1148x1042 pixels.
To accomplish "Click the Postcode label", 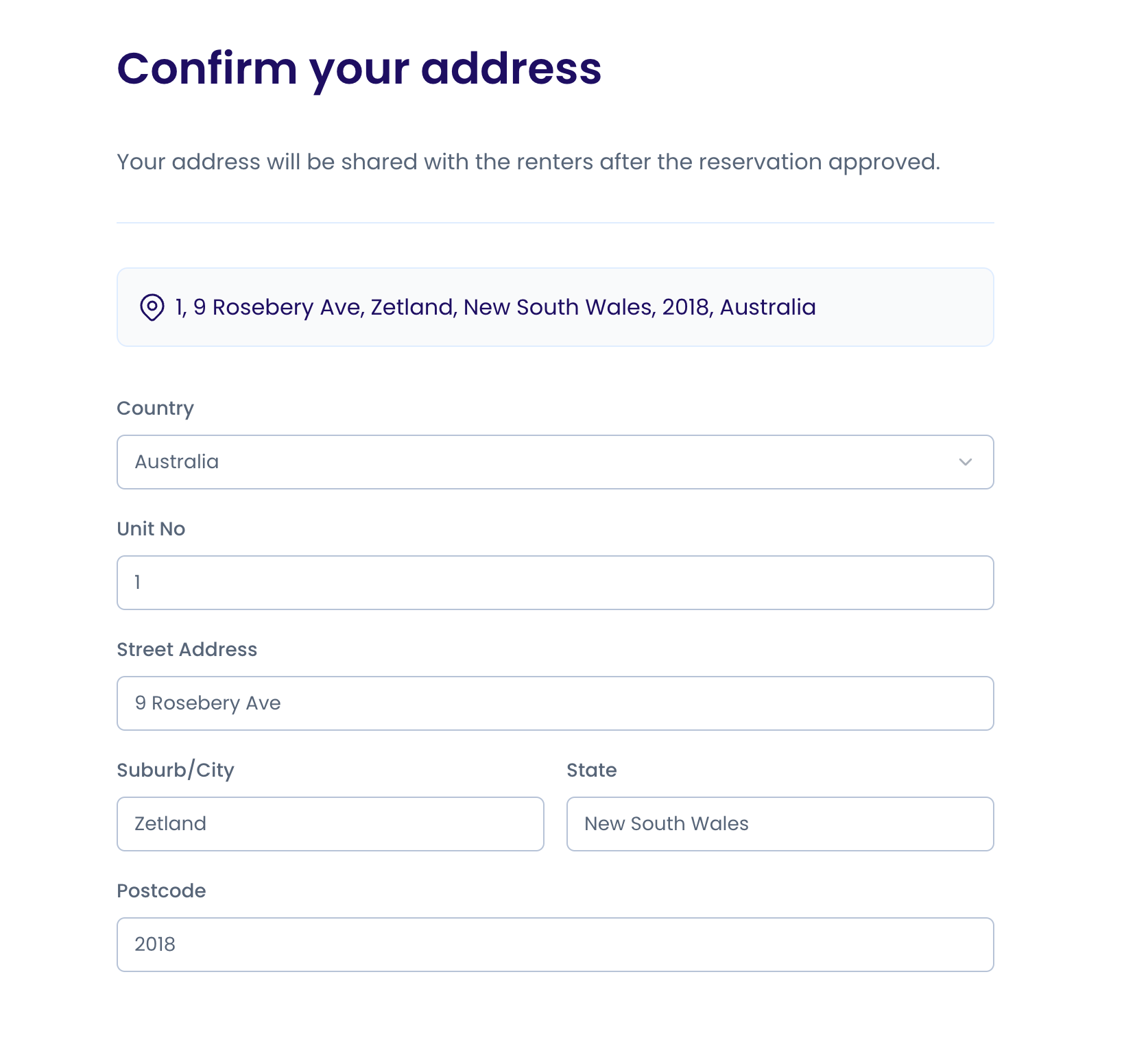I will tap(161, 890).
